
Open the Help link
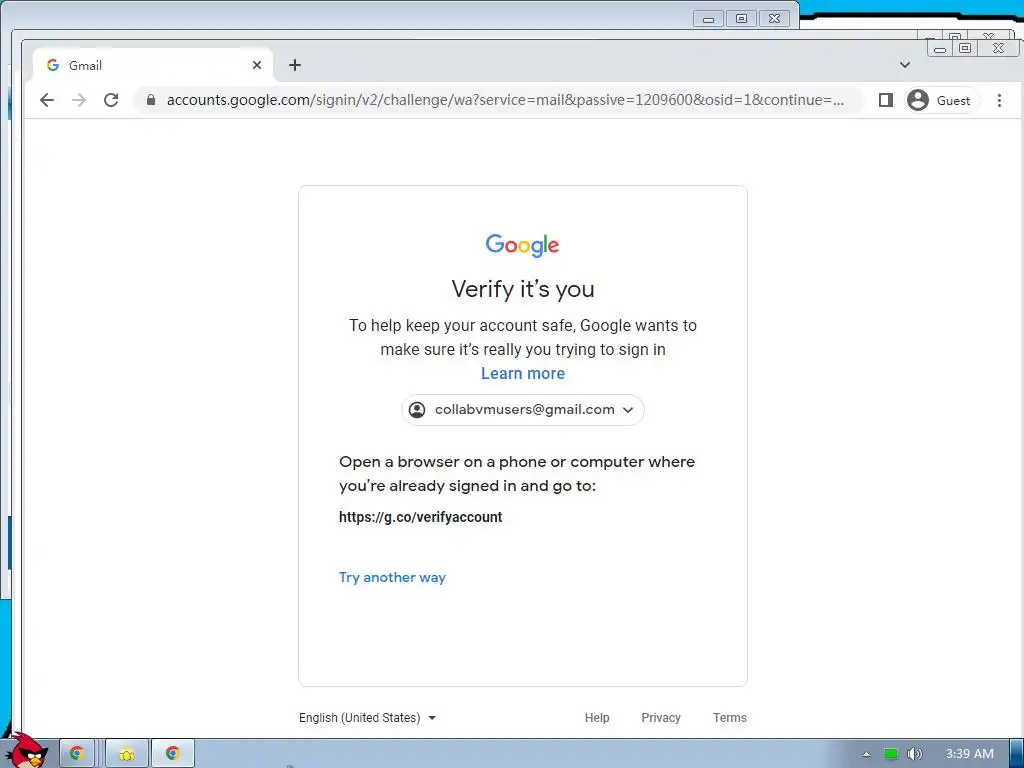[597, 718]
